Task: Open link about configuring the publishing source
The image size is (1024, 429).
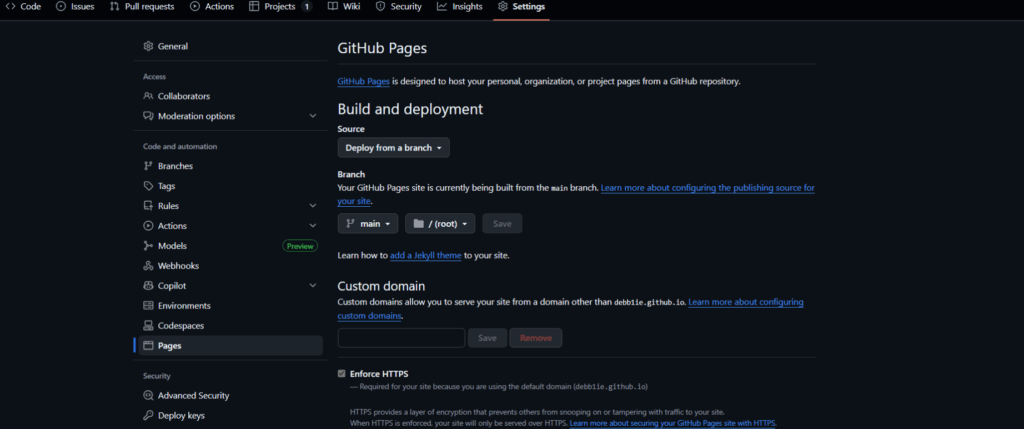Action: click(707, 188)
